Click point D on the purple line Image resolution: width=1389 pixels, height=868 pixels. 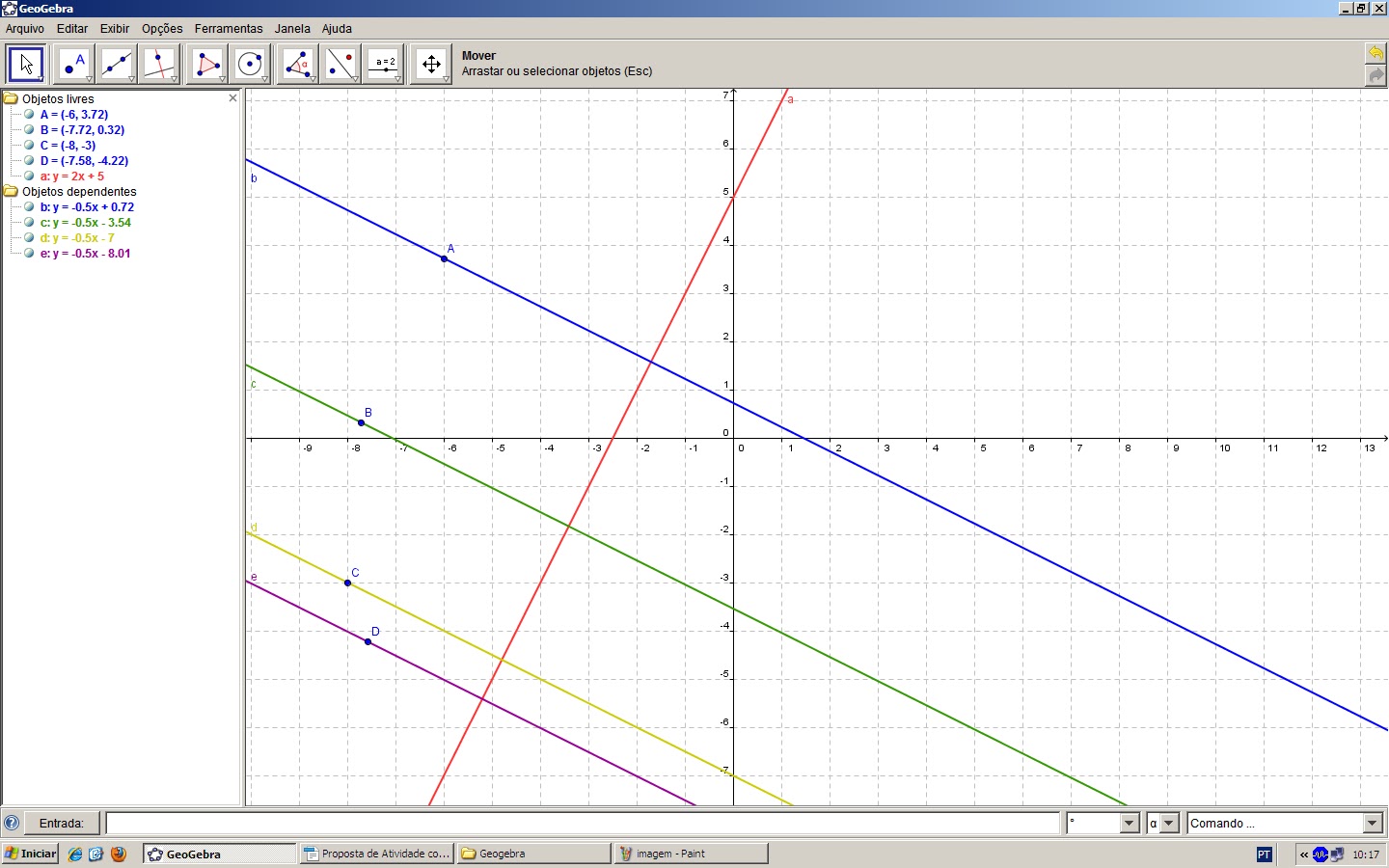point(368,641)
